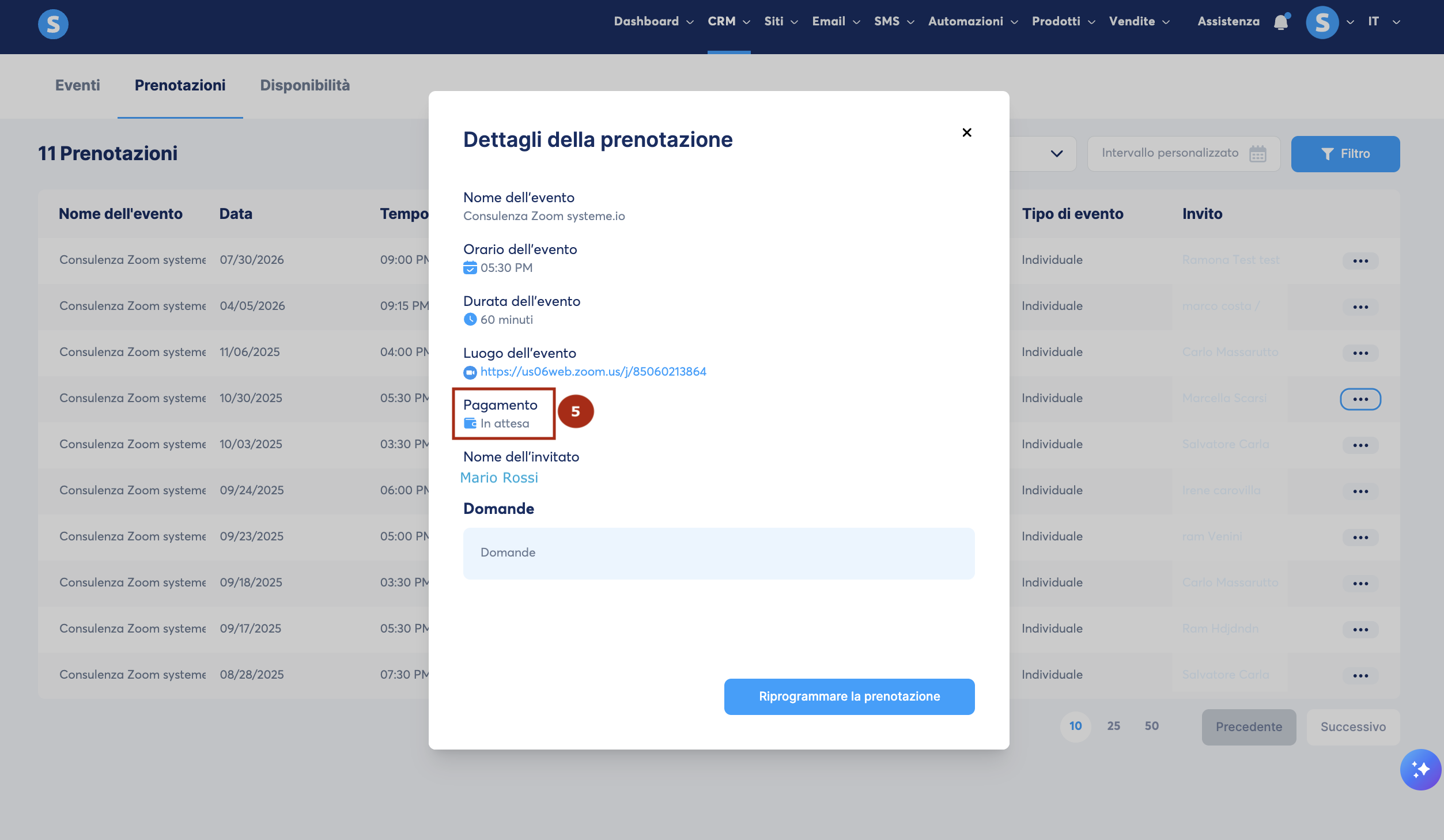Screen dimensions: 1444x840
Task: Expand the Vendite menu
Action: [x=1139, y=21]
